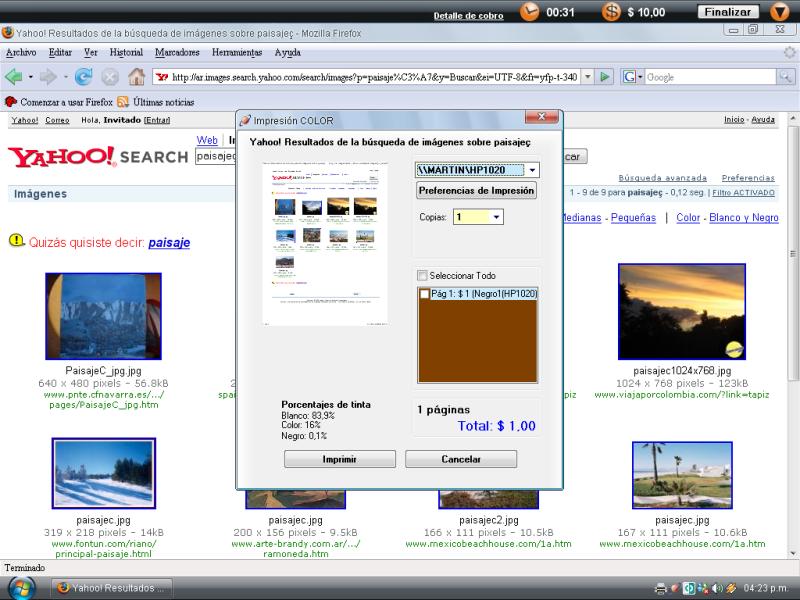The height and width of the screenshot is (600, 800).
Task: Click the printer icon in the system tray
Action: pos(660,588)
